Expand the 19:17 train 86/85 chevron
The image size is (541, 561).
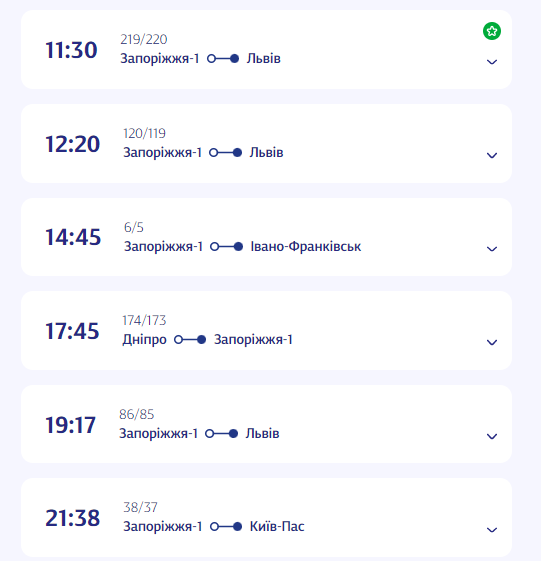(492, 436)
